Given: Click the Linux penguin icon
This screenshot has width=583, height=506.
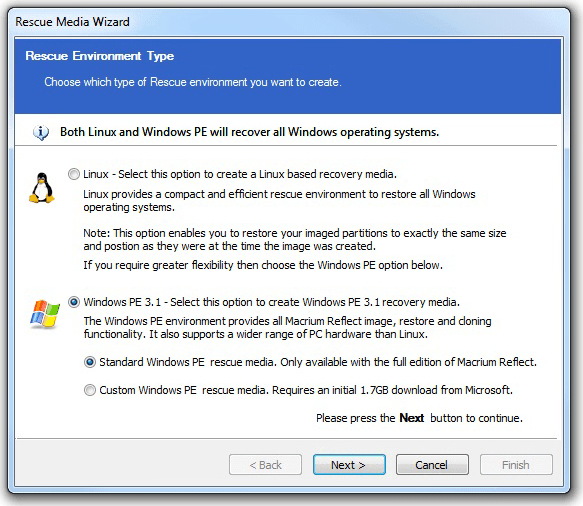Looking at the screenshot, I should coord(42,188).
